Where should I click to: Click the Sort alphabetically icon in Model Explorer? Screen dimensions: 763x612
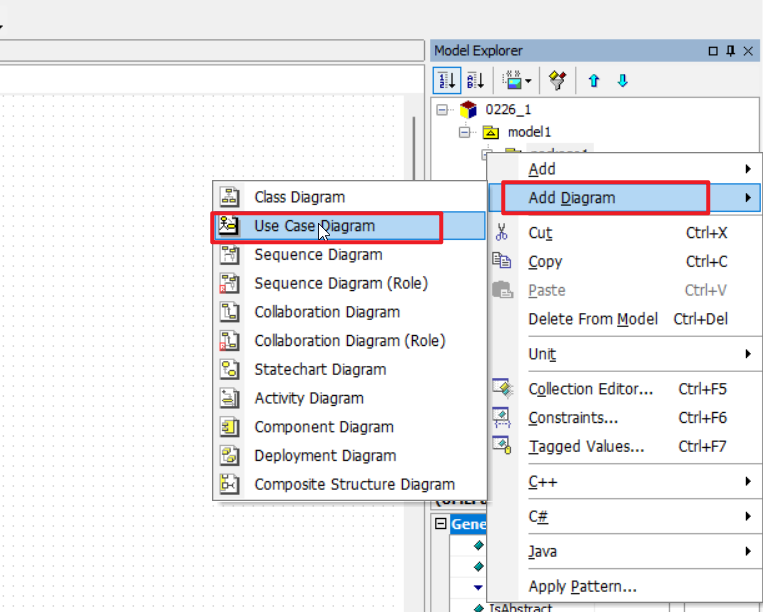tap(475, 80)
